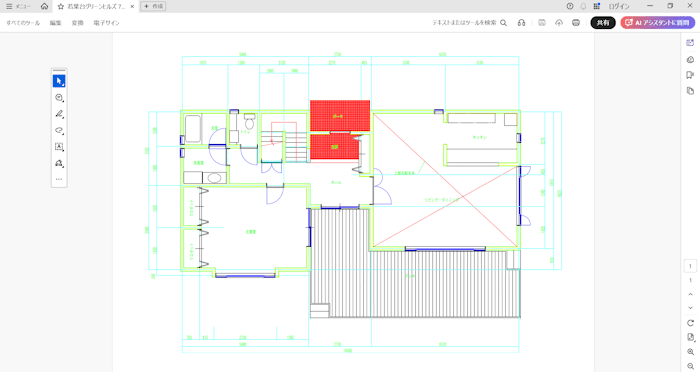700x372 pixels.
Task: Click the AI アシスタント button
Action: (x=658, y=23)
